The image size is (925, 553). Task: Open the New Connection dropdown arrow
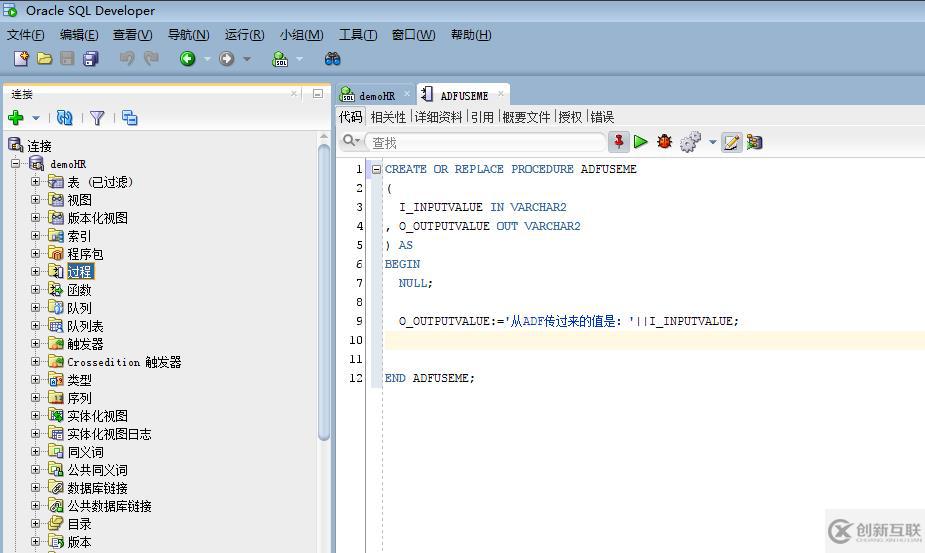point(36,119)
